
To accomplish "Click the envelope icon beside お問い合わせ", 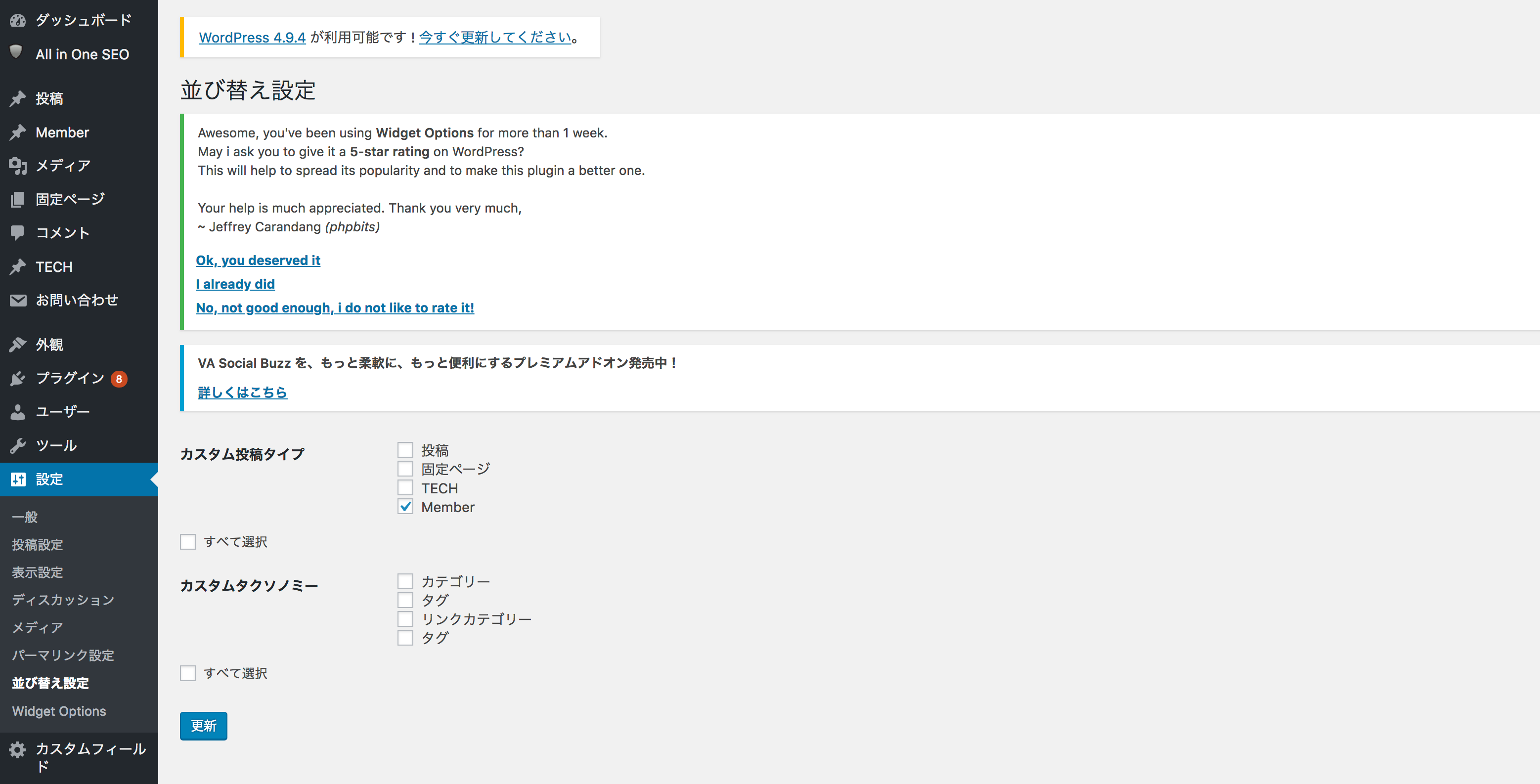I will [18, 300].
